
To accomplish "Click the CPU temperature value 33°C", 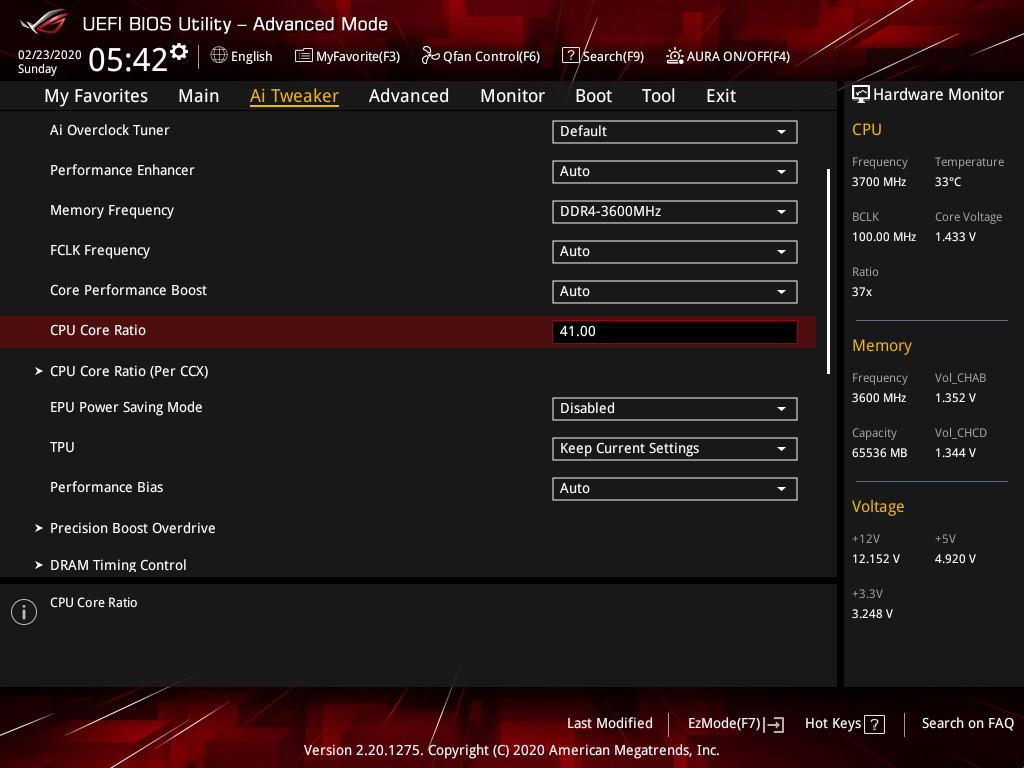I will click(x=948, y=182).
